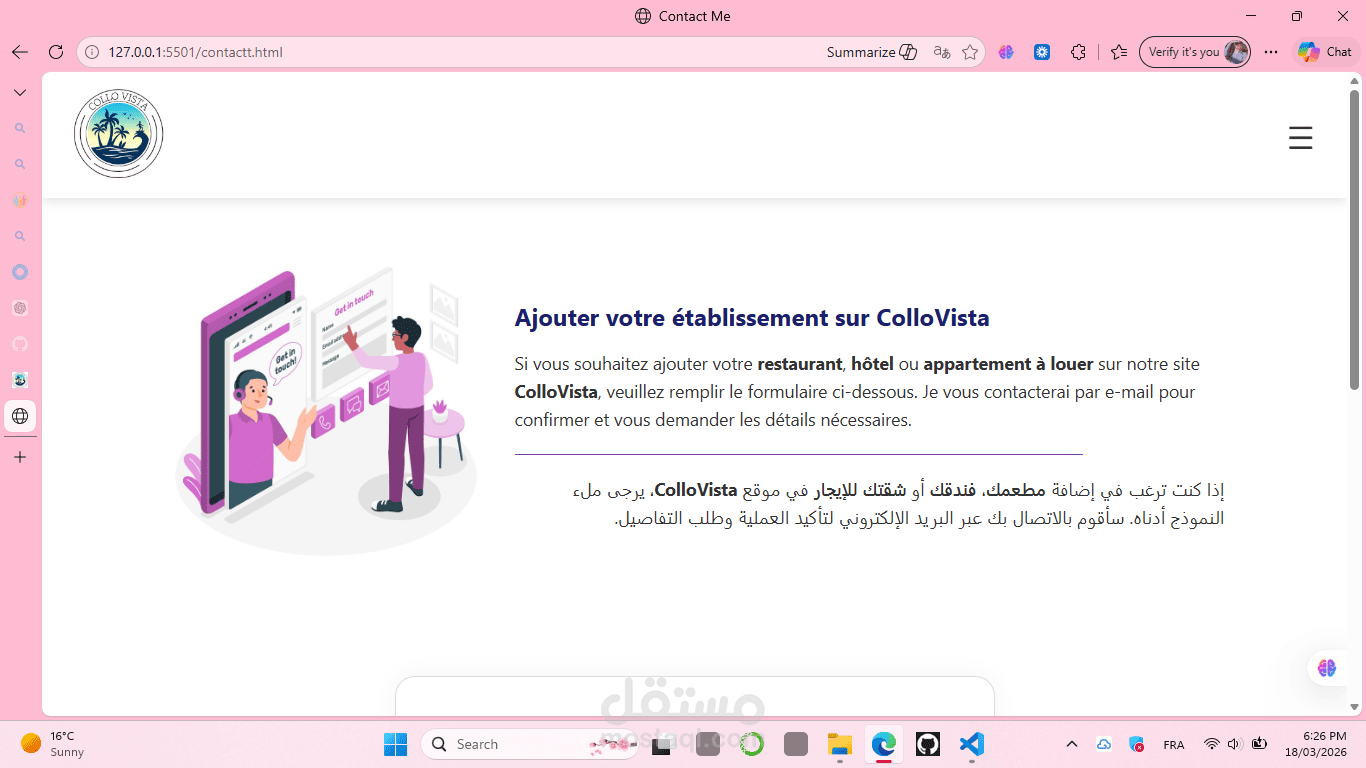
Task: Open GitHub Desktop from taskbar
Action: [927, 744]
